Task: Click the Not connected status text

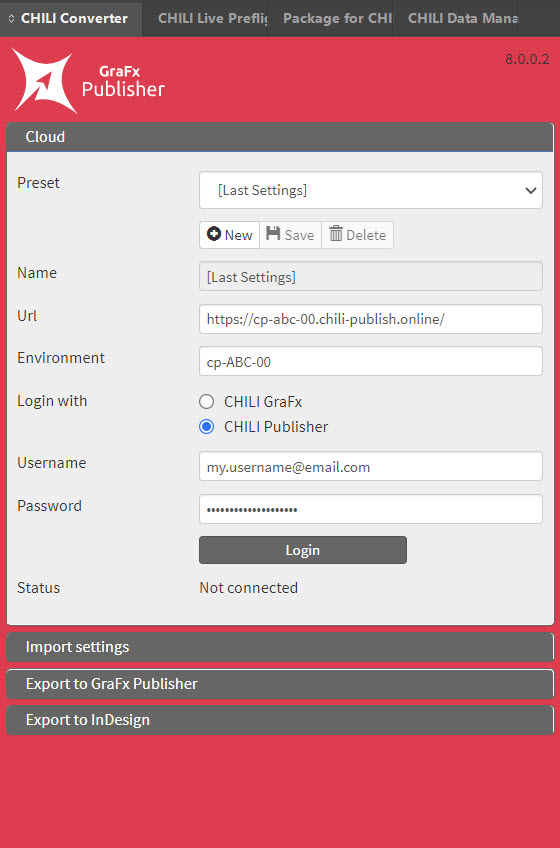Action: coord(248,588)
